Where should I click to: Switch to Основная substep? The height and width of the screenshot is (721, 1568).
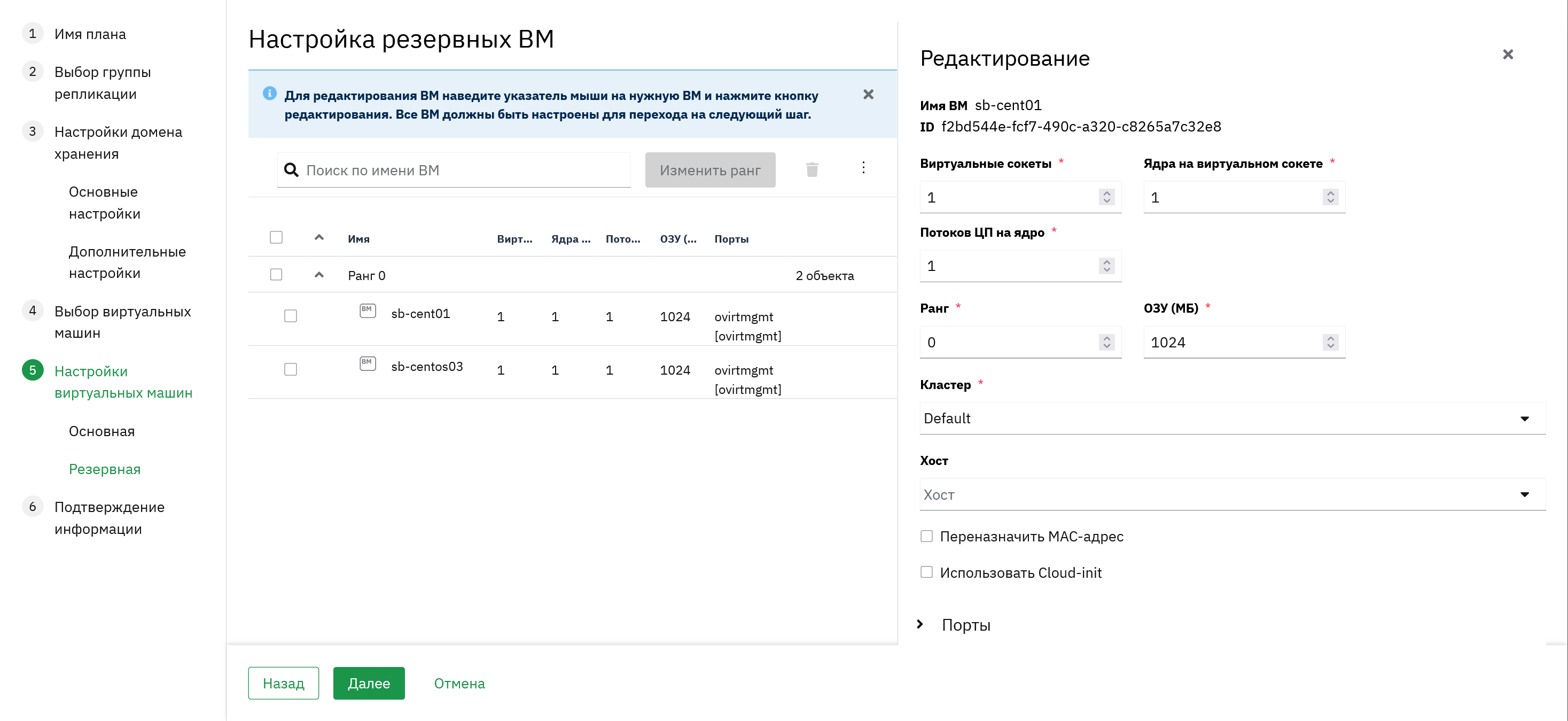click(x=102, y=431)
